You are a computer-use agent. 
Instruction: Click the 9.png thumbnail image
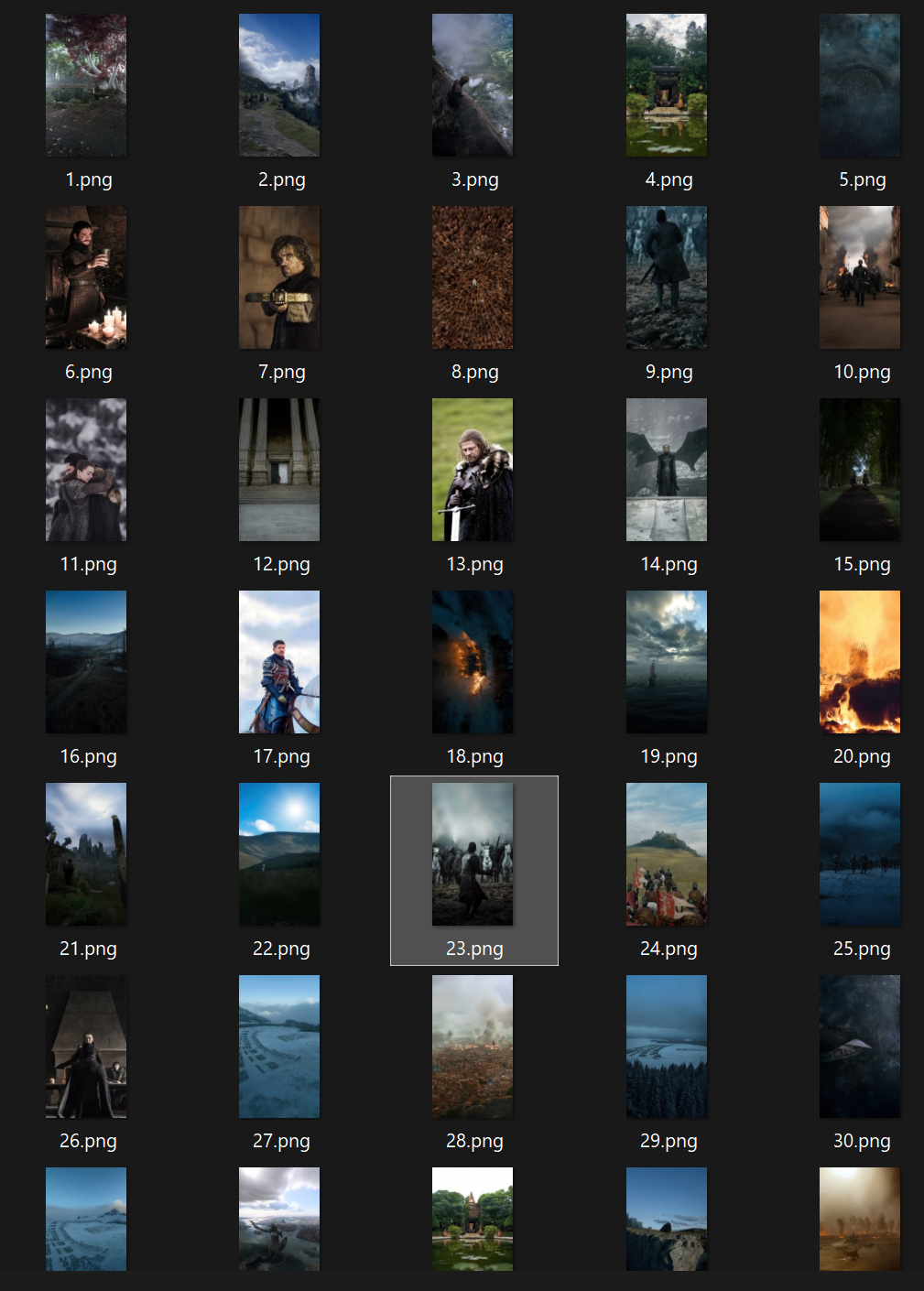coord(667,277)
